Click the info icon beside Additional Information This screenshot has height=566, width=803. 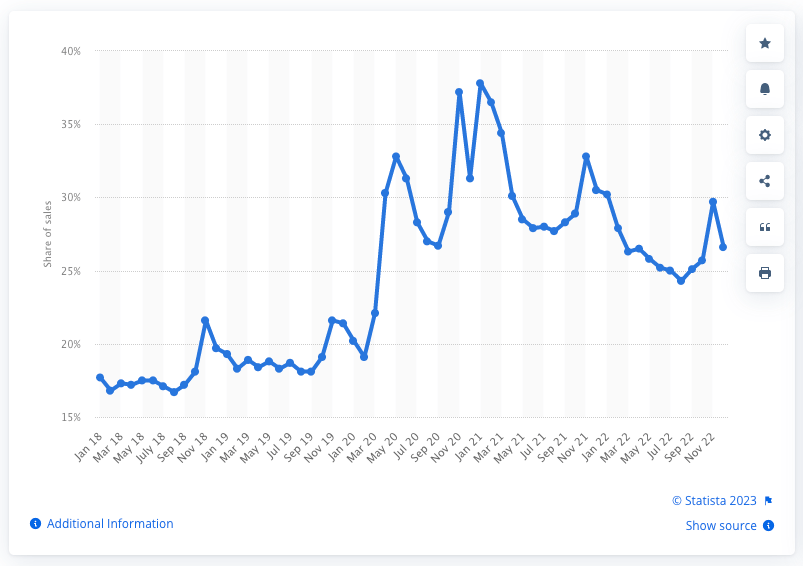point(35,524)
